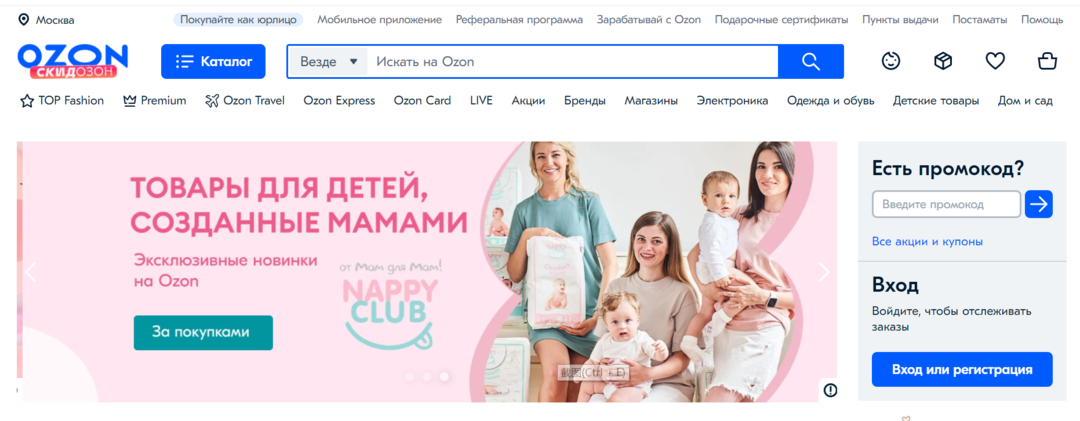Click the banner info exclamation icon

tap(831, 391)
